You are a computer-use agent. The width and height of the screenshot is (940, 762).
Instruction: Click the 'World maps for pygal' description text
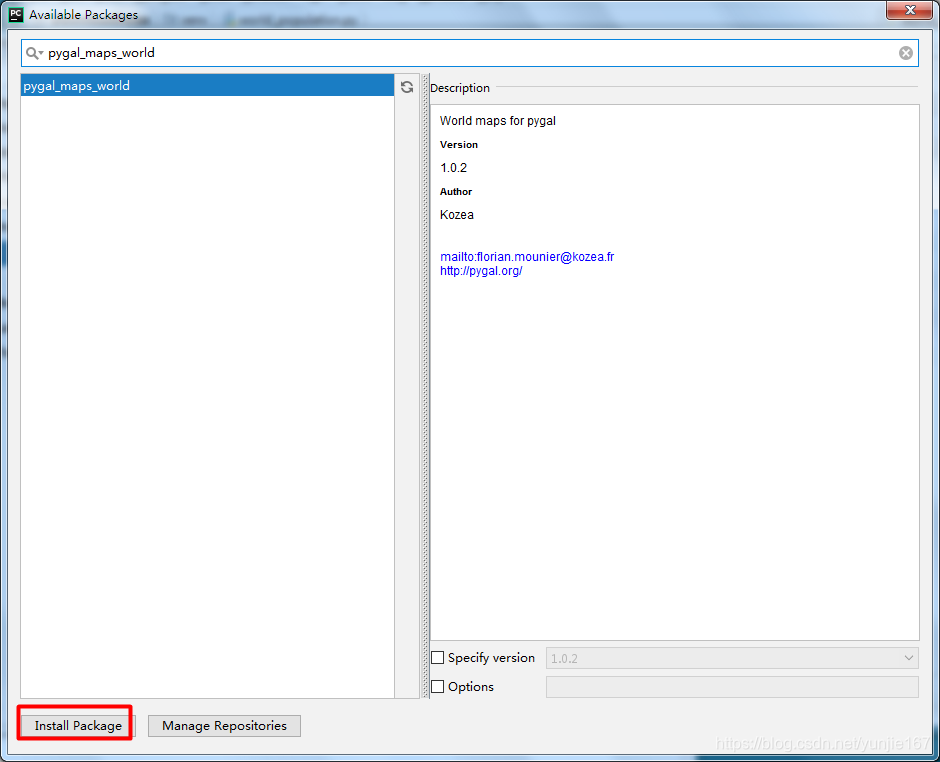coord(498,121)
